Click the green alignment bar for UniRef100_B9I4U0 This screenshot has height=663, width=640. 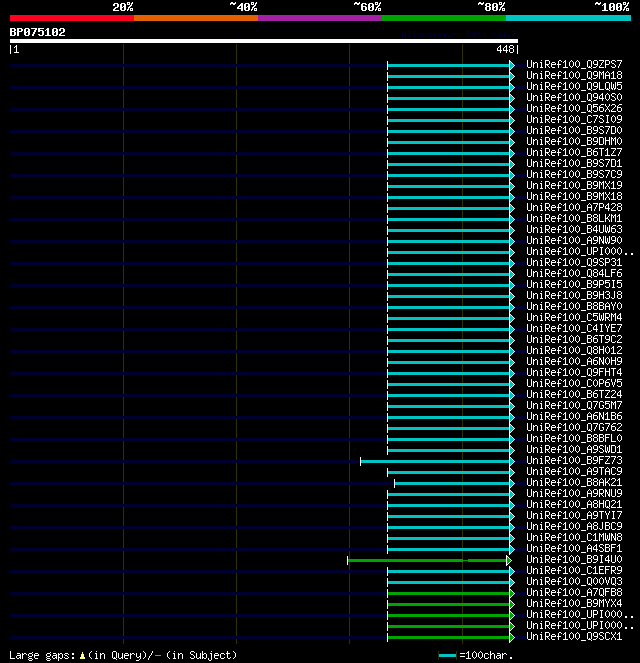click(x=427, y=560)
